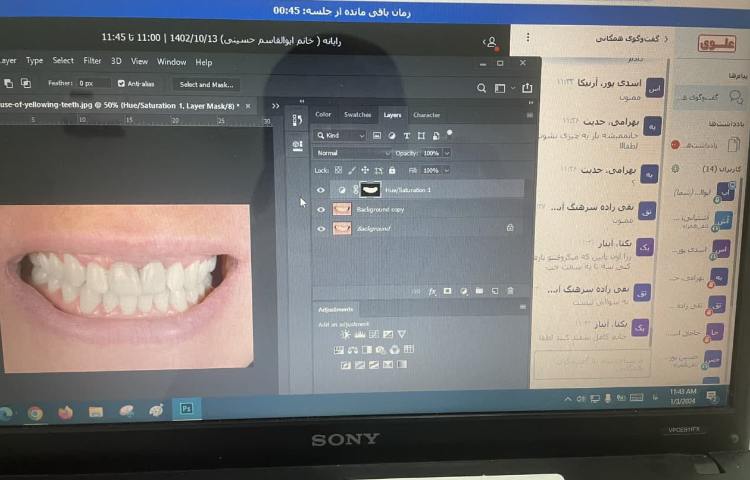Open the Window menu
Image resolution: width=750 pixels, height=480 pixels.
pos(172,62)
